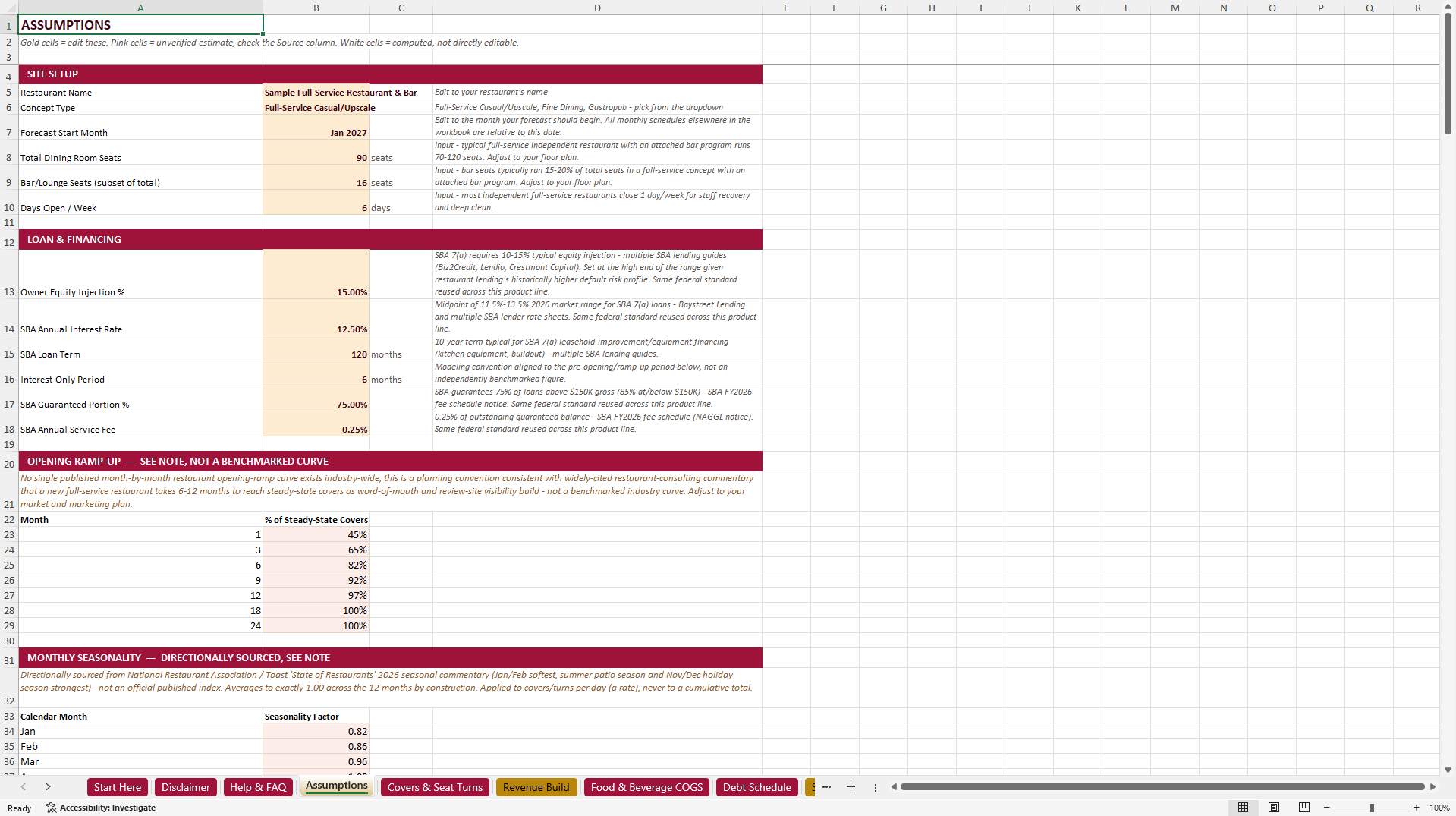Select column A header
Screen dimensions: 1456x816
[140, 8]
